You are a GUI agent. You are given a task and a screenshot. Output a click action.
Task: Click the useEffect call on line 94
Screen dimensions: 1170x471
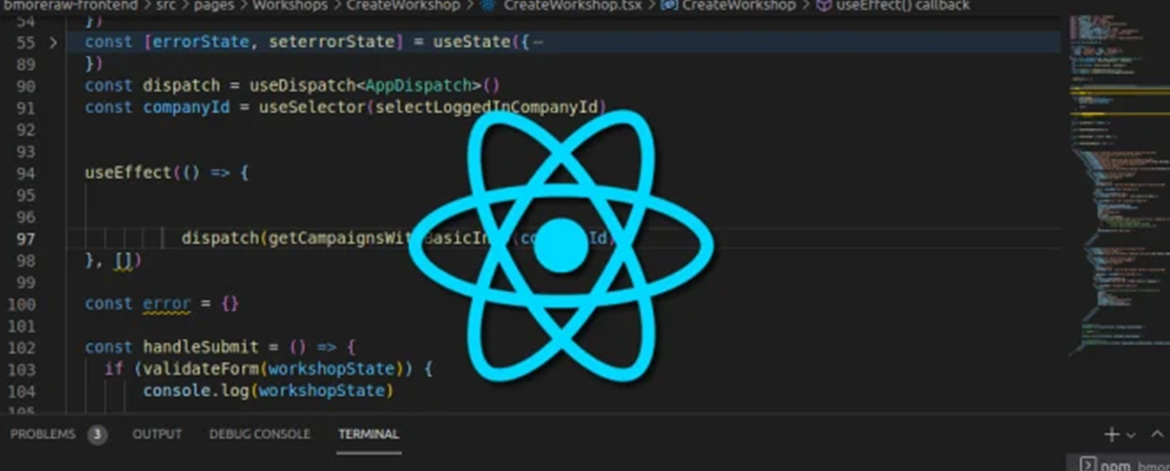coord(128,173)
